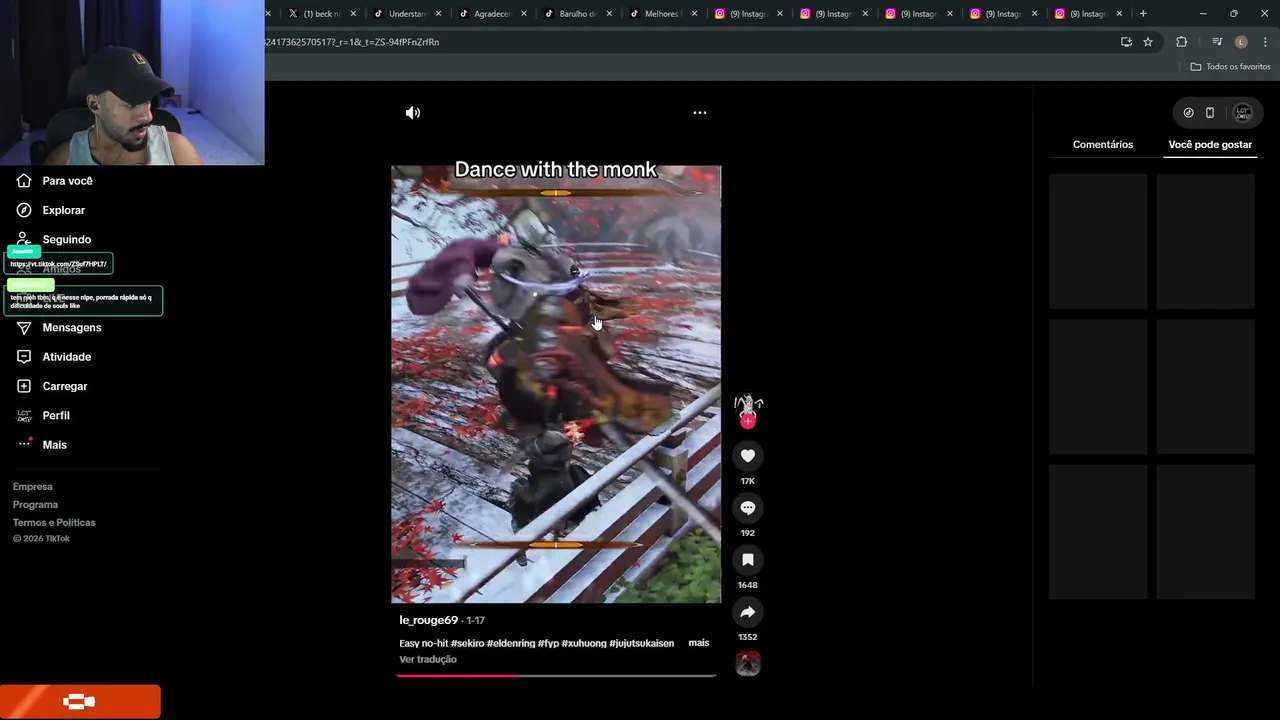
Task: Pause the Dance with the monk video
Action: 556,385
